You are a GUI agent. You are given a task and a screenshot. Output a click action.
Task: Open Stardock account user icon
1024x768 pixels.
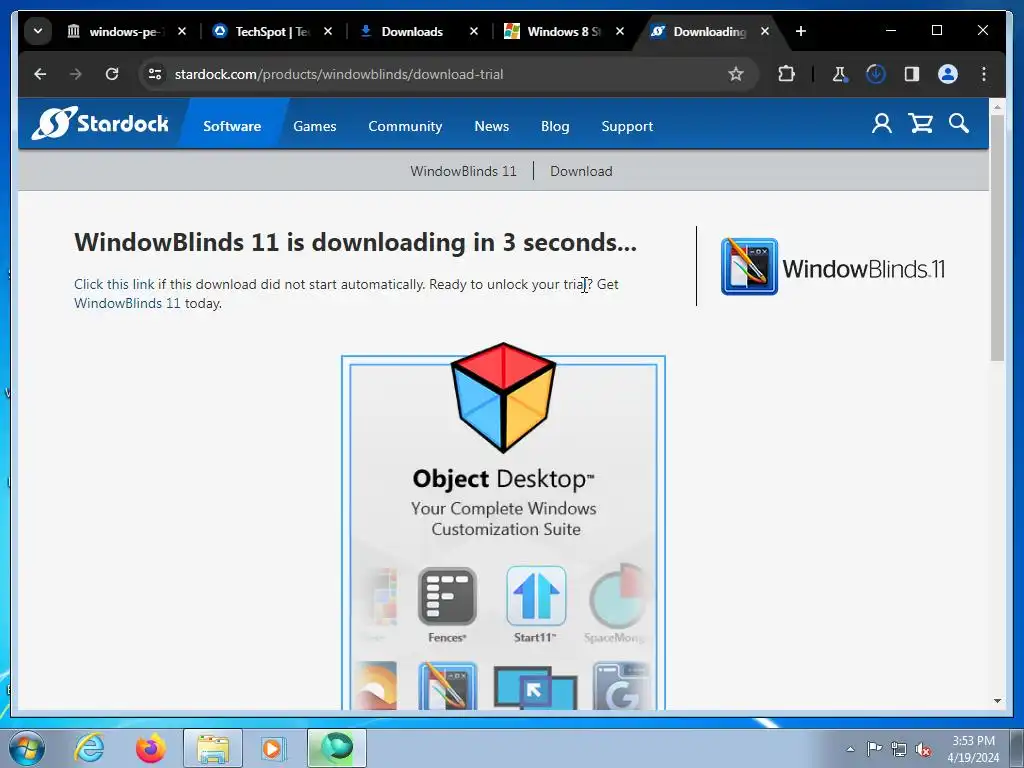coord(882,123)
